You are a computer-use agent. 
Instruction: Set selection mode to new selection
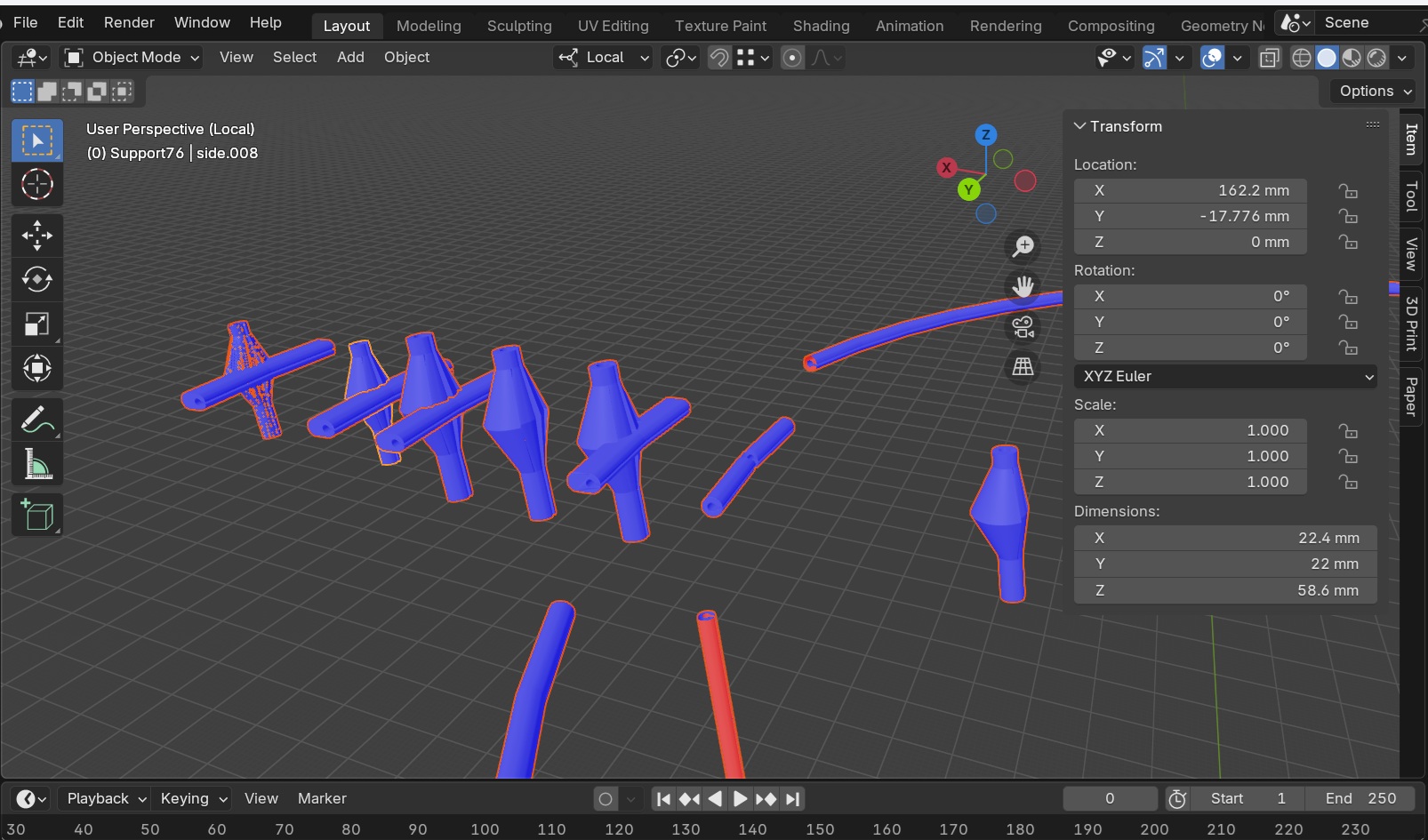pos(22,91)
